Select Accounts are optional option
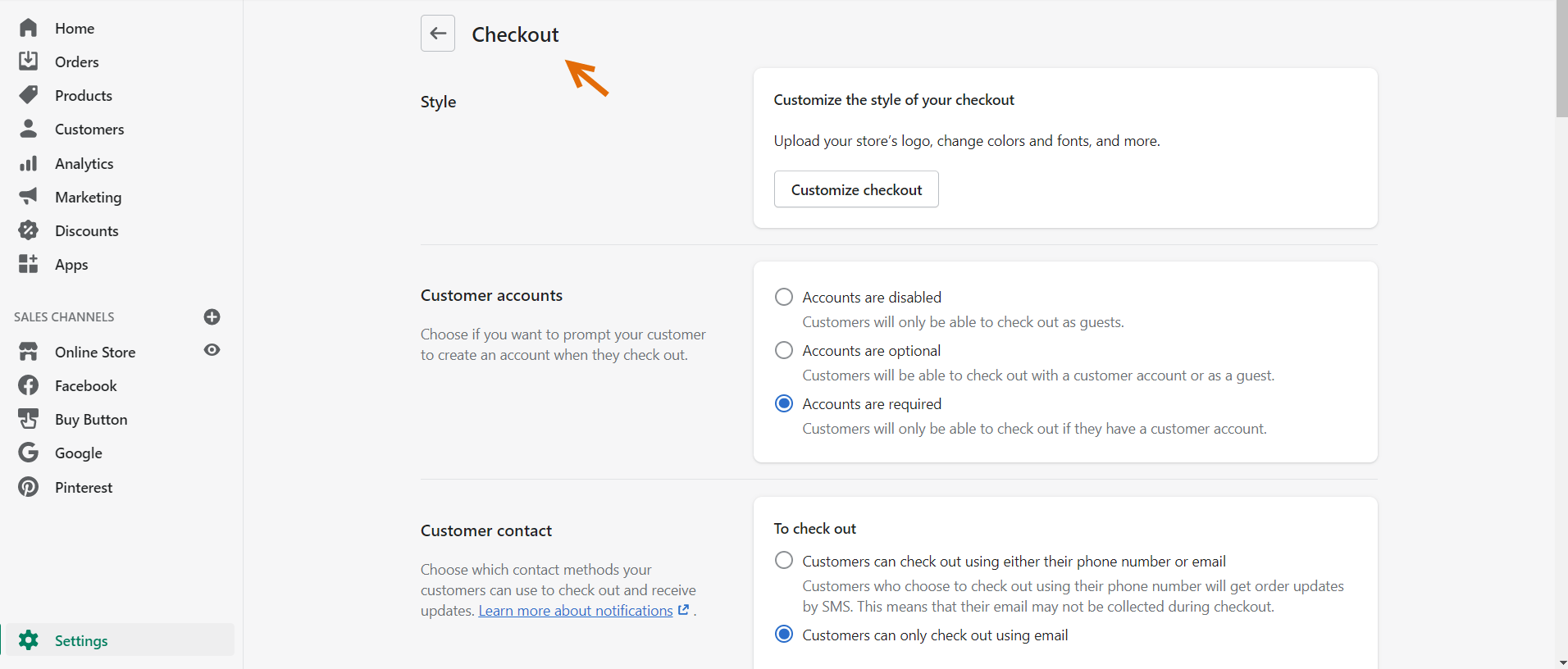 (x=784, y=350)
